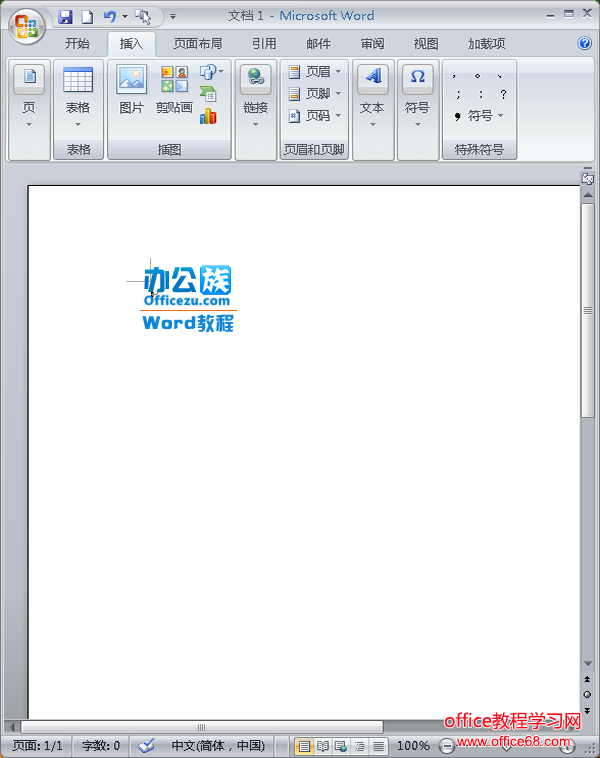Open the 符号 special symbols dropdown
Screen dimensions: 600x758
[479, 116]
